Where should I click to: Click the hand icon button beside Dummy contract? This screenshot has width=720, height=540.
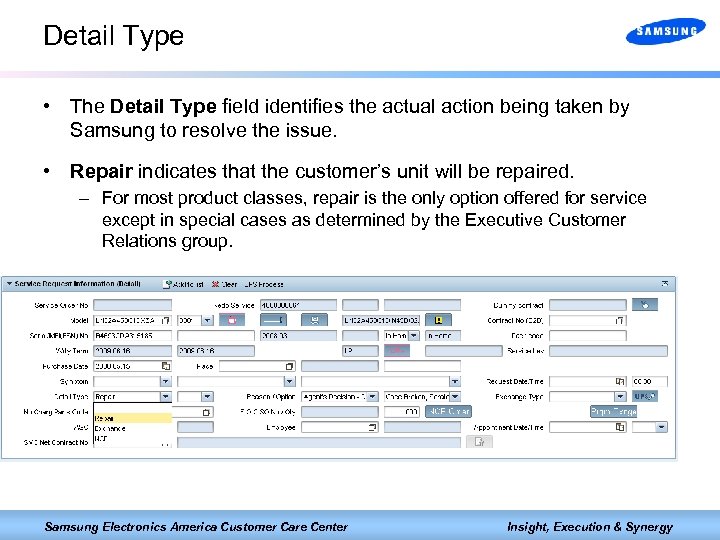coord(645,304)
